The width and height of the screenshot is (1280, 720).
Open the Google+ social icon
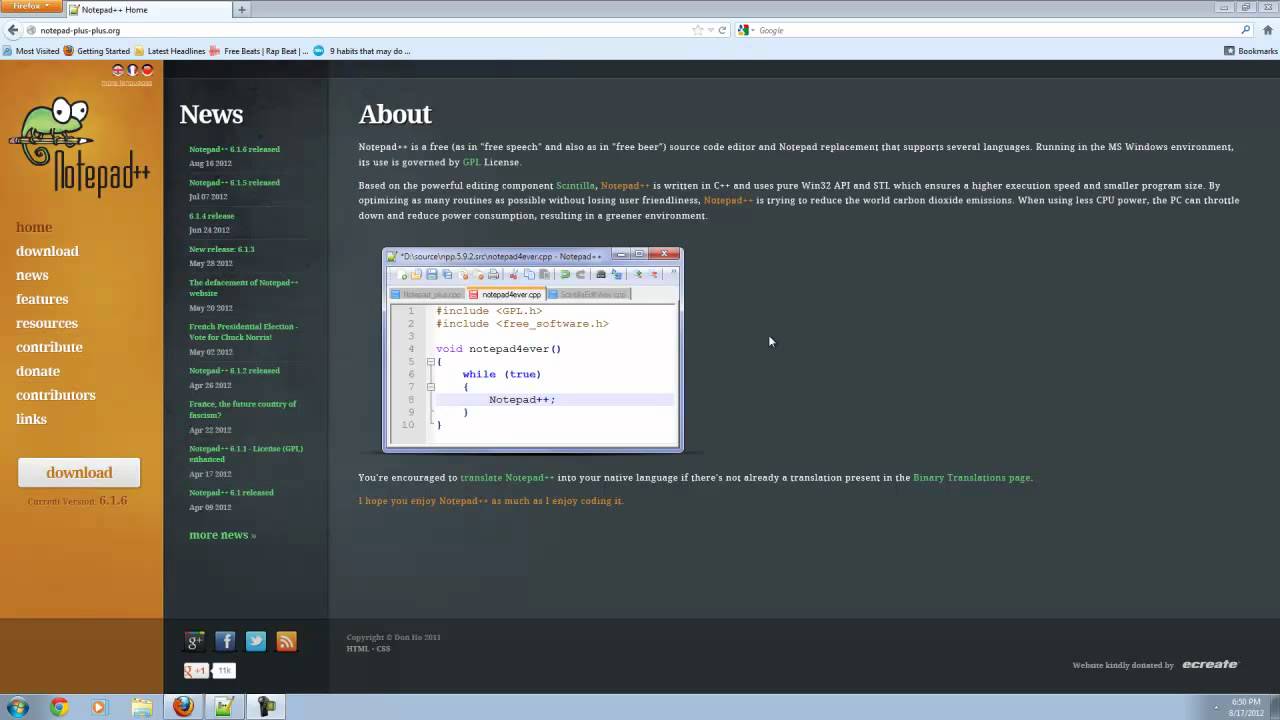195,641
